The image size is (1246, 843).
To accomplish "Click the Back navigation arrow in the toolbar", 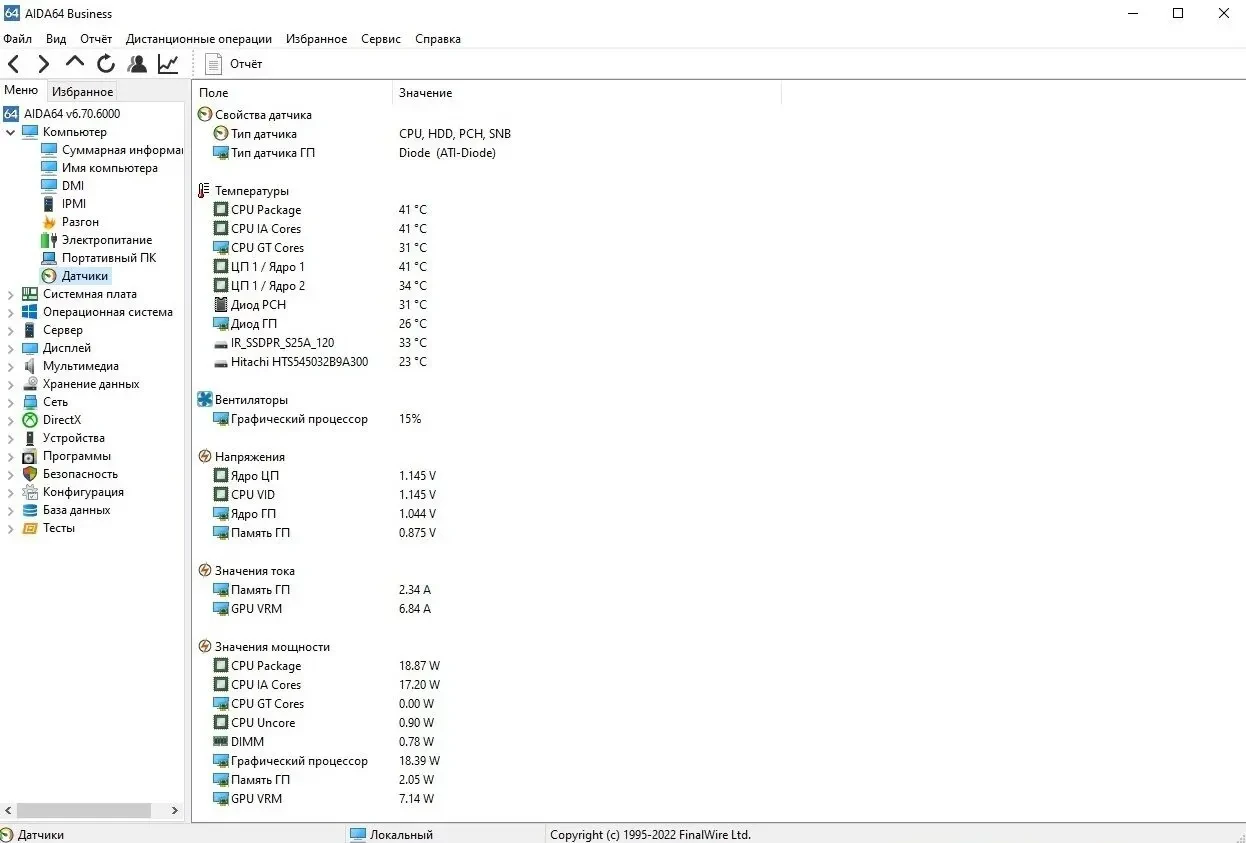I will (x=14, y=64).
